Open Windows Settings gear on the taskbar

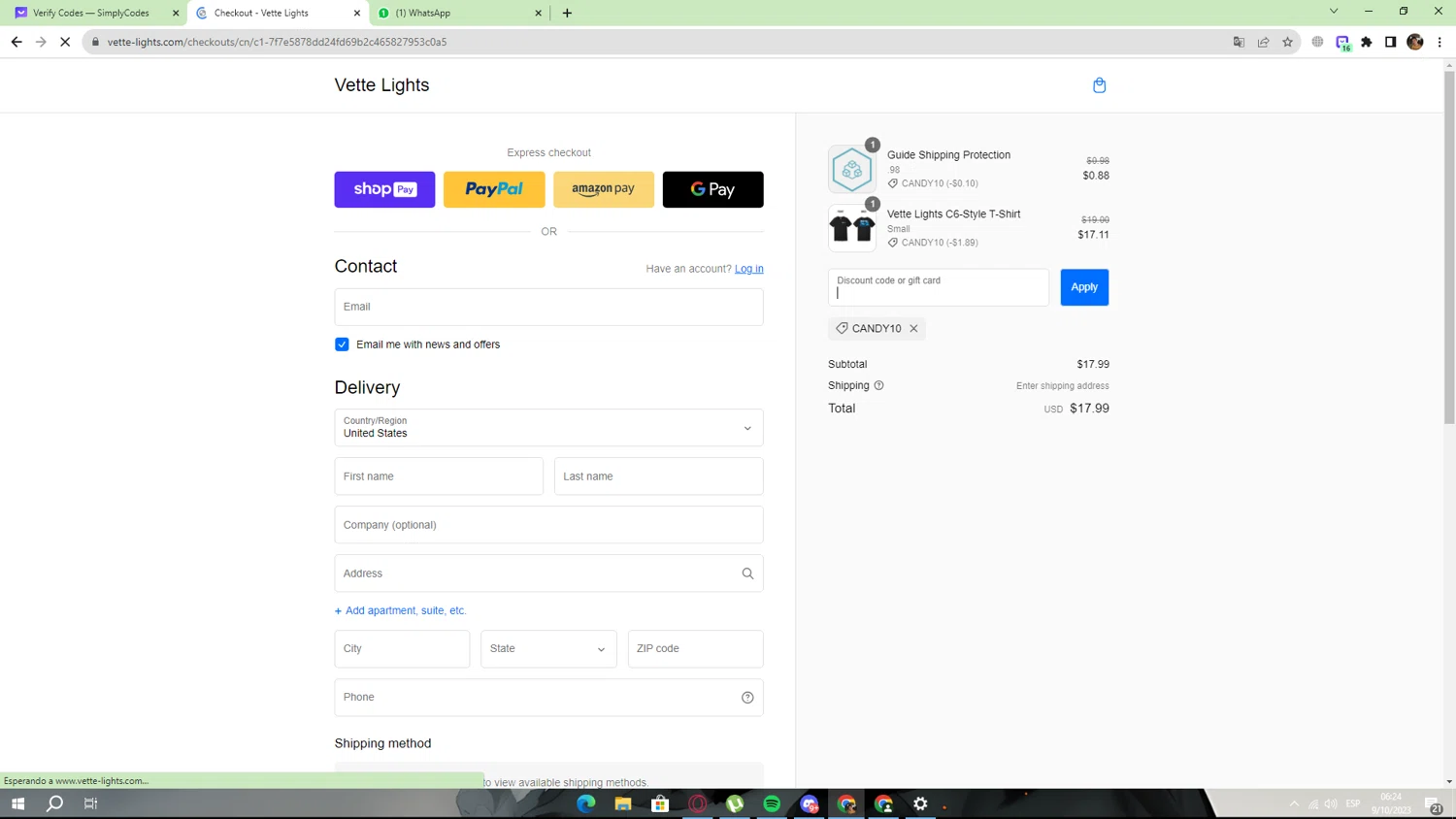click(920, 803)
